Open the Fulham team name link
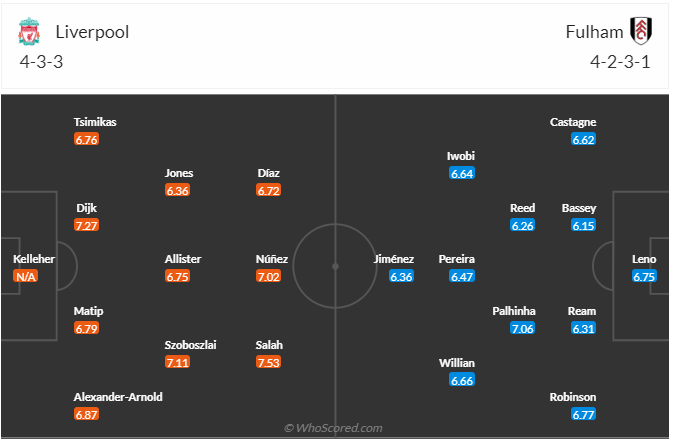The image size is (673, 439). [594, 32]
